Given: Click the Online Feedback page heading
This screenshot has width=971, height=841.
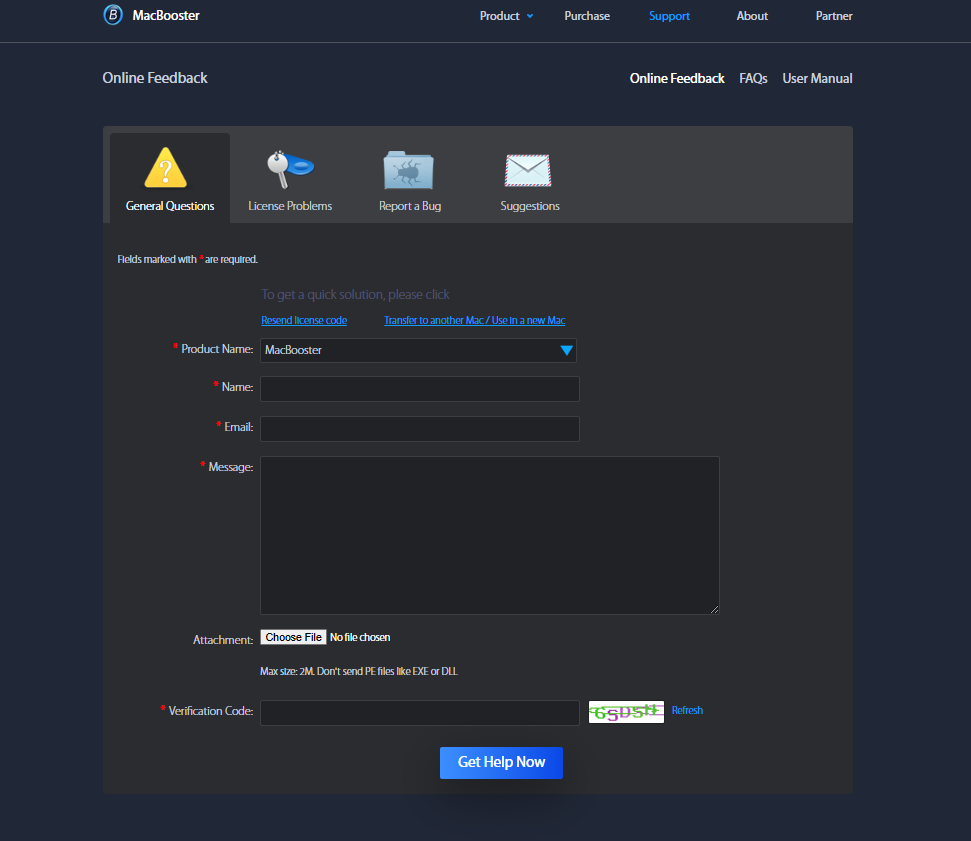Looking at the screenshot, I should pos(155,78).
